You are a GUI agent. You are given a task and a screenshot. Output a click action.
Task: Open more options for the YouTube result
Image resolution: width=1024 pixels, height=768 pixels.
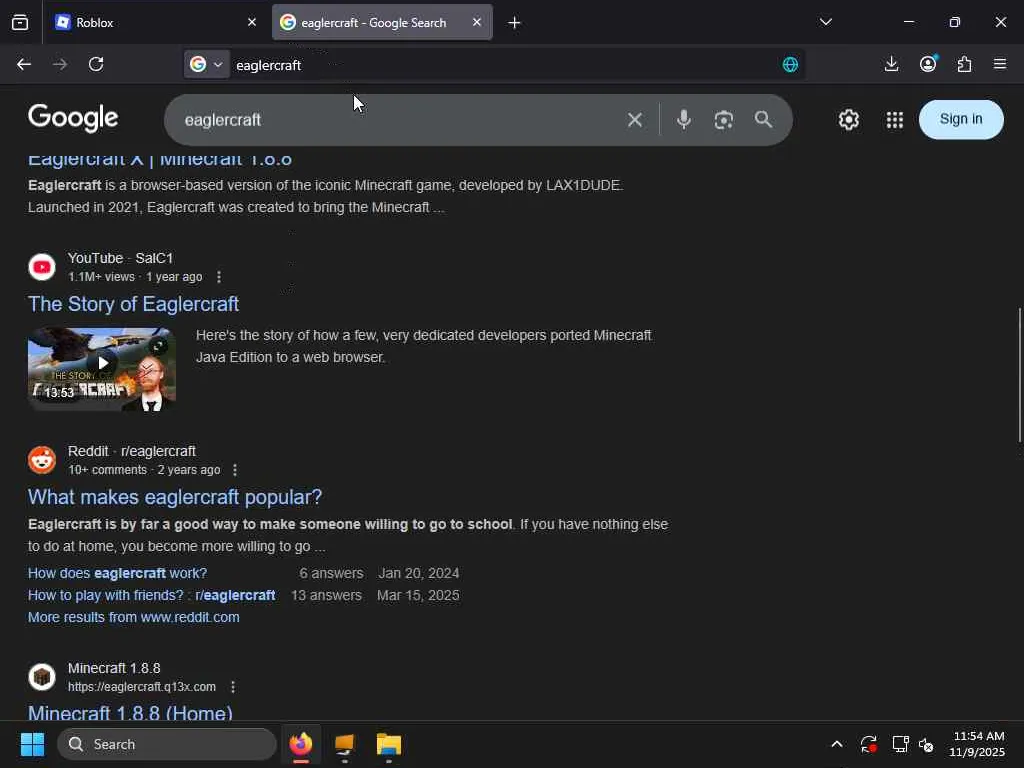219,277
